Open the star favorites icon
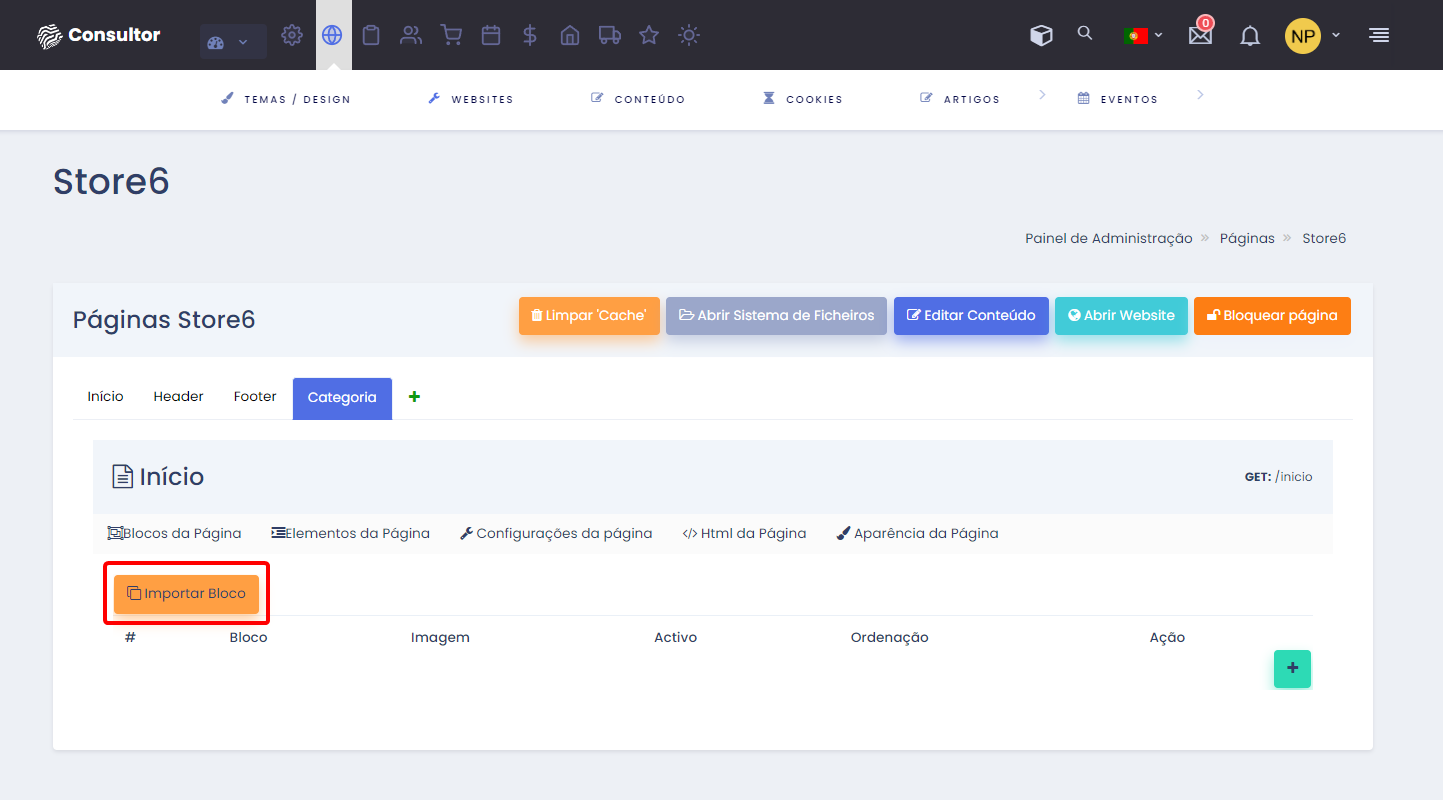1443x800 pixels. (x=649, y=35)
